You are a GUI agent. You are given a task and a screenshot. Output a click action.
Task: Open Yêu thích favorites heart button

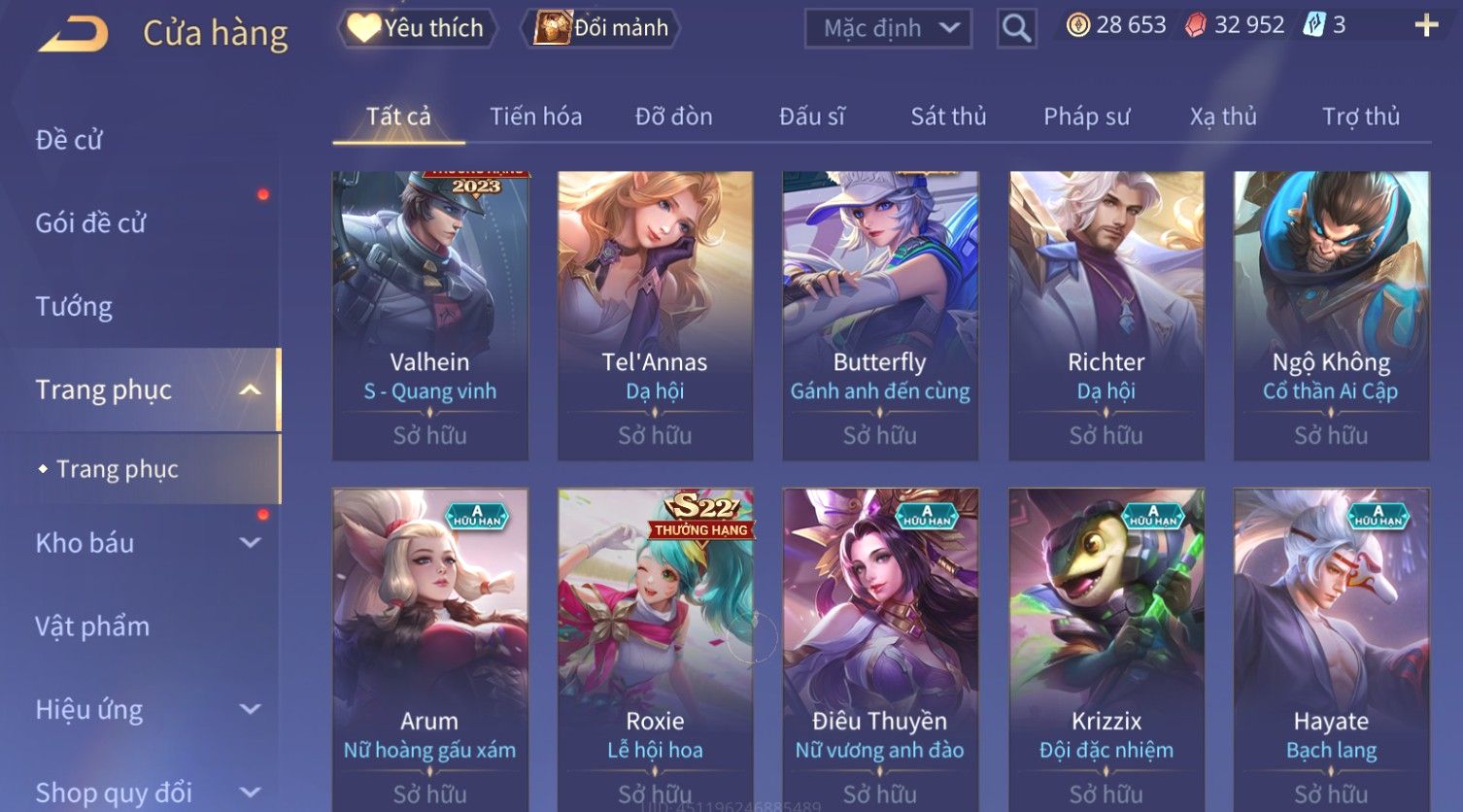417,28
